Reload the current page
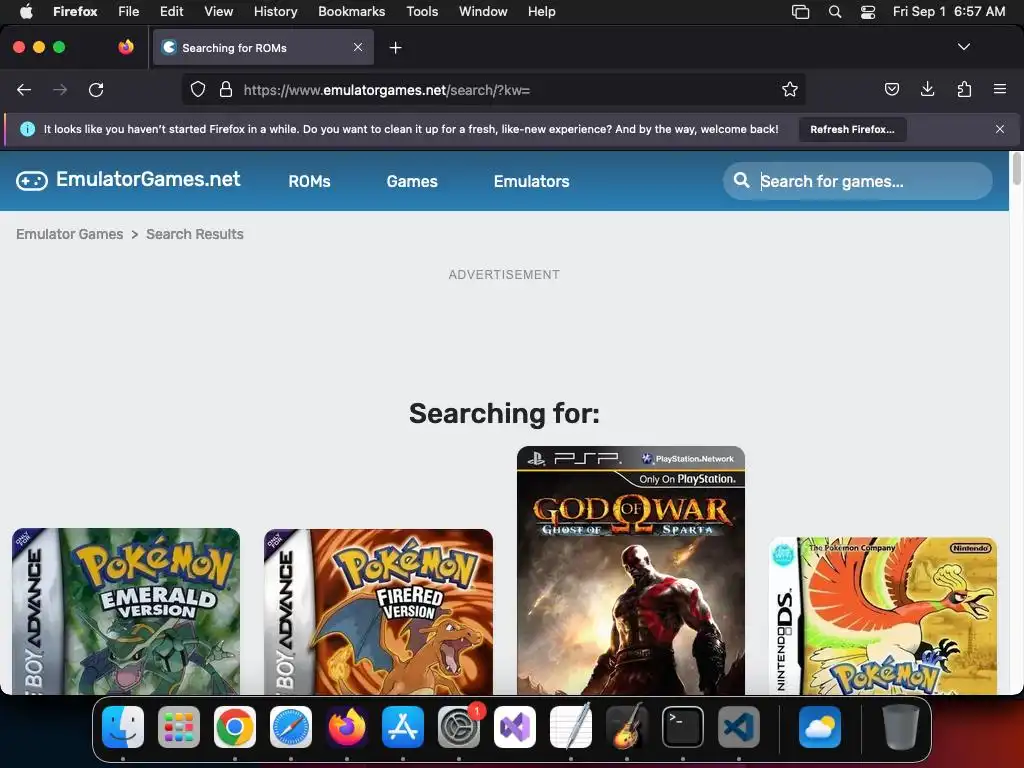 tap(96, 89)
